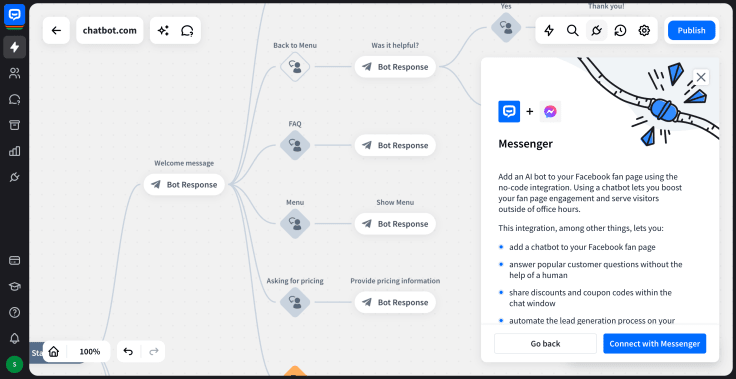The height and width of the screenshot is (379, 736).
Task: Click the search magnifier toolbar icon
Action: (573, 31)
